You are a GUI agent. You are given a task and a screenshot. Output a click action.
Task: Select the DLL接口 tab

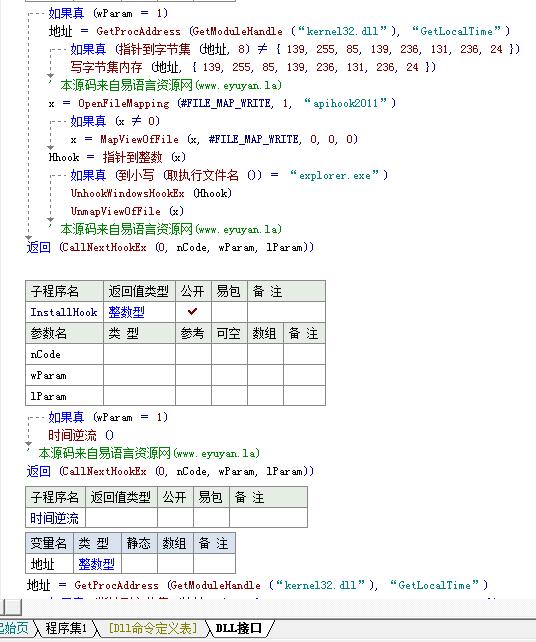click(x=238, y=628)
